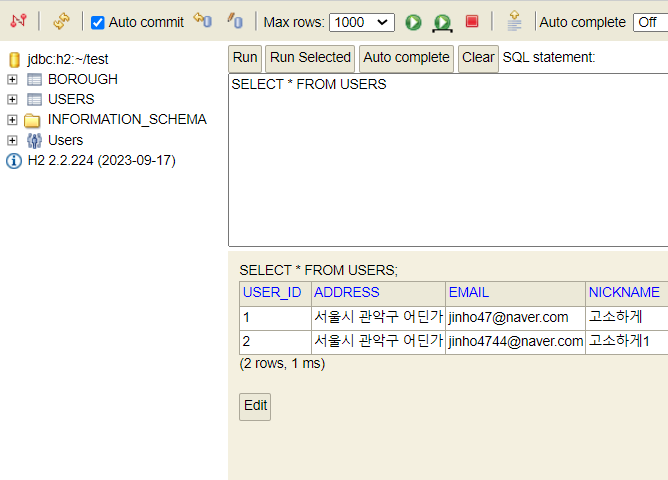Viewport: 668px width, 480px height.
Task: Open the Max rows dropdown
Action: click(362, 22)
